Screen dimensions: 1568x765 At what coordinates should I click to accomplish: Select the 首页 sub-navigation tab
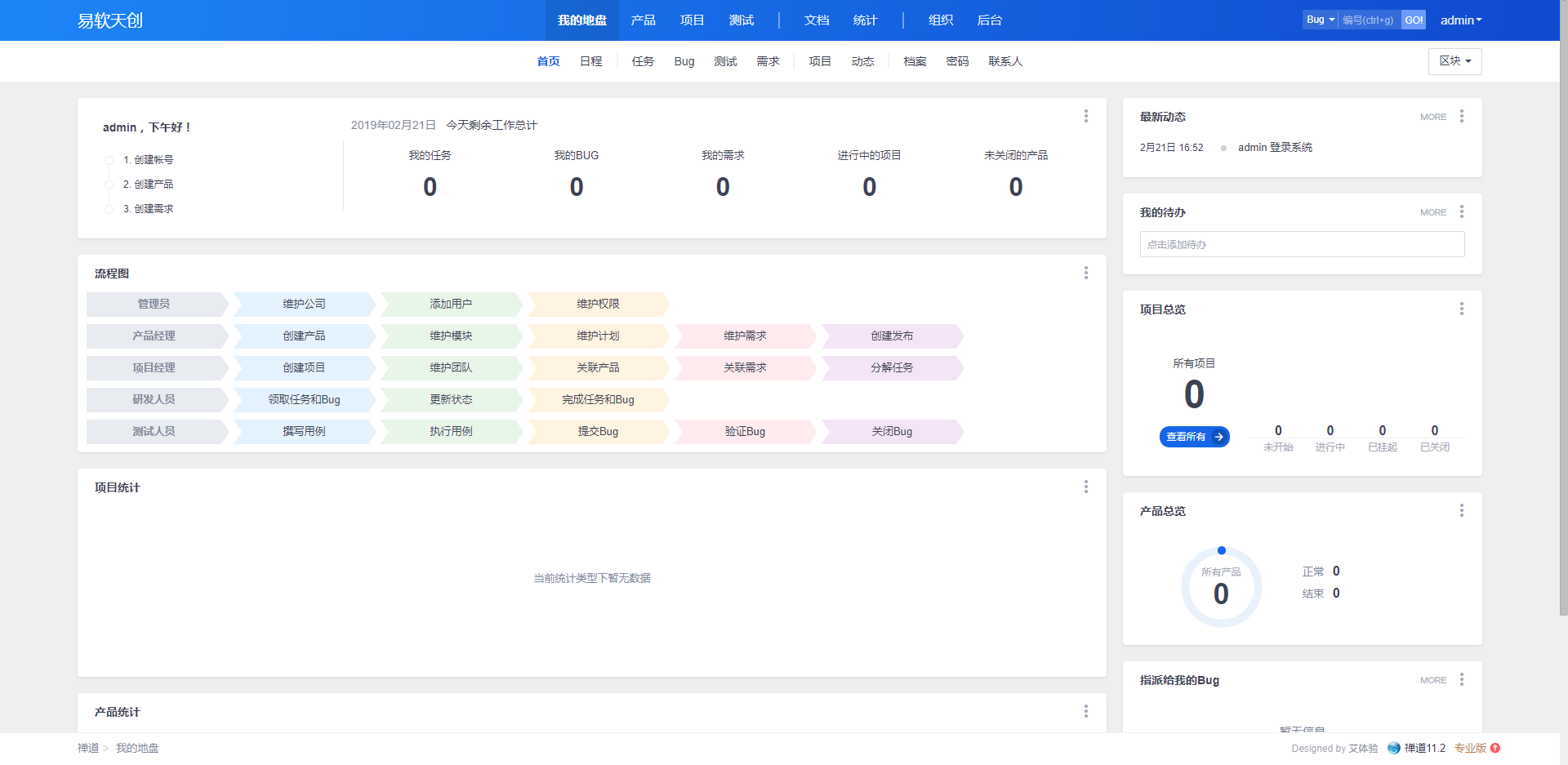(x=549, y=61)
